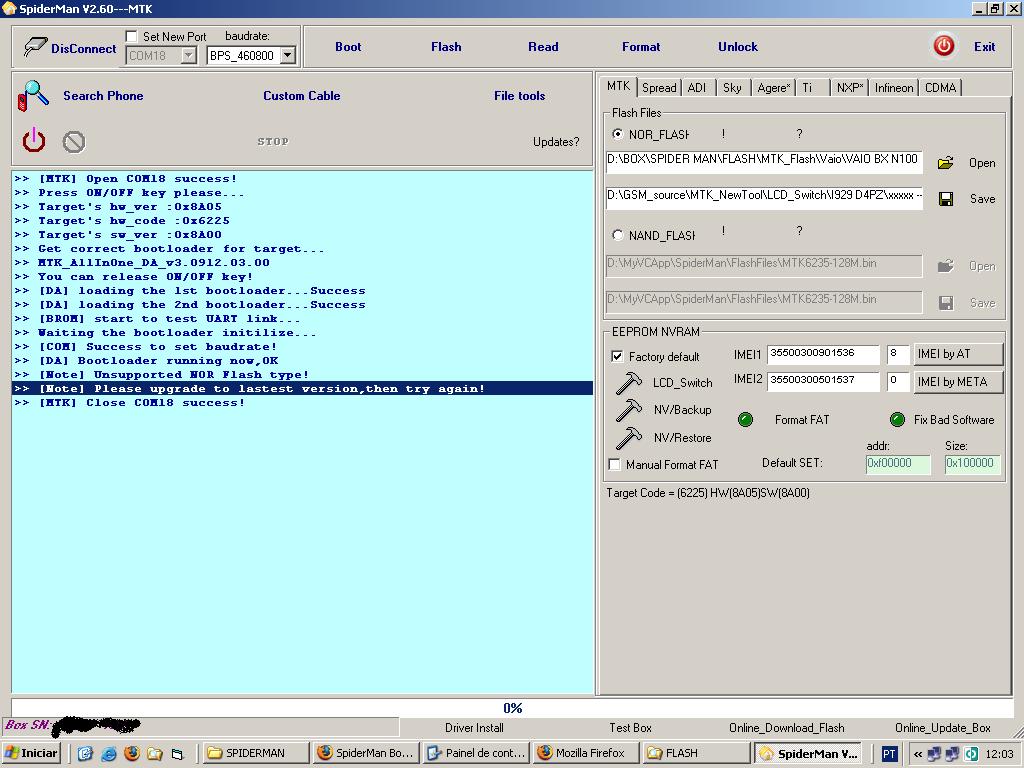Uncheck the Factory default checkbox

pos(617,357)
